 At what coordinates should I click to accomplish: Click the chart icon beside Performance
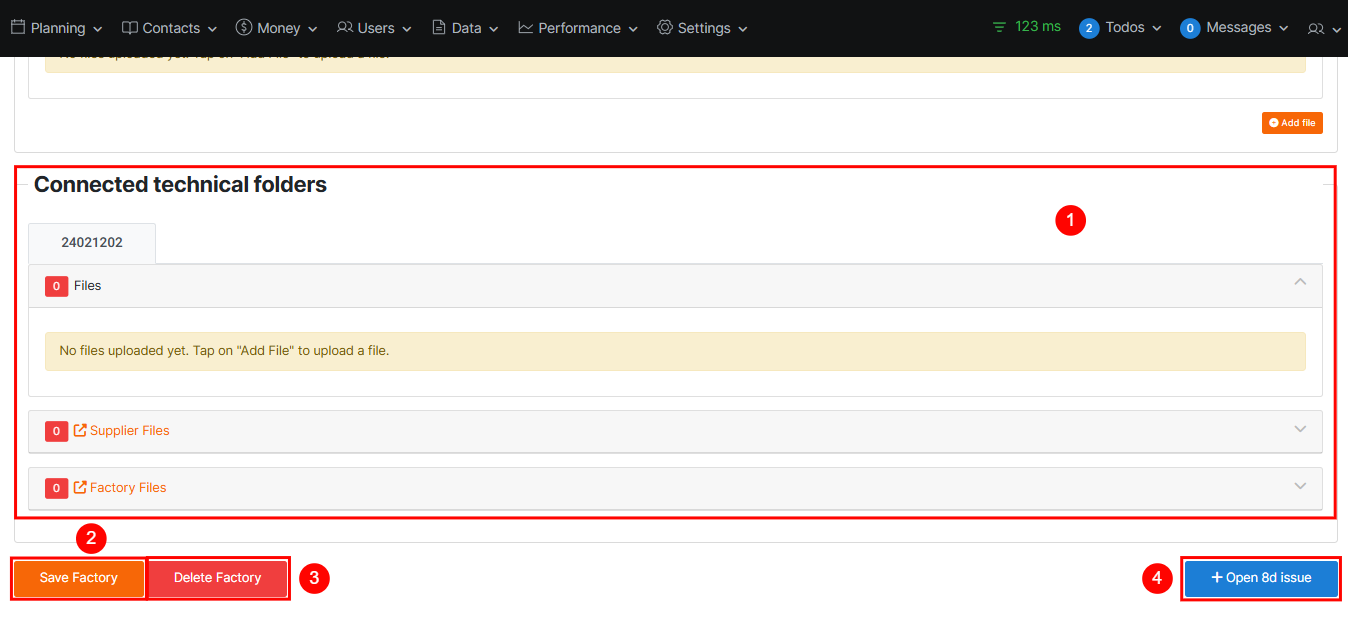click(526, 28)
